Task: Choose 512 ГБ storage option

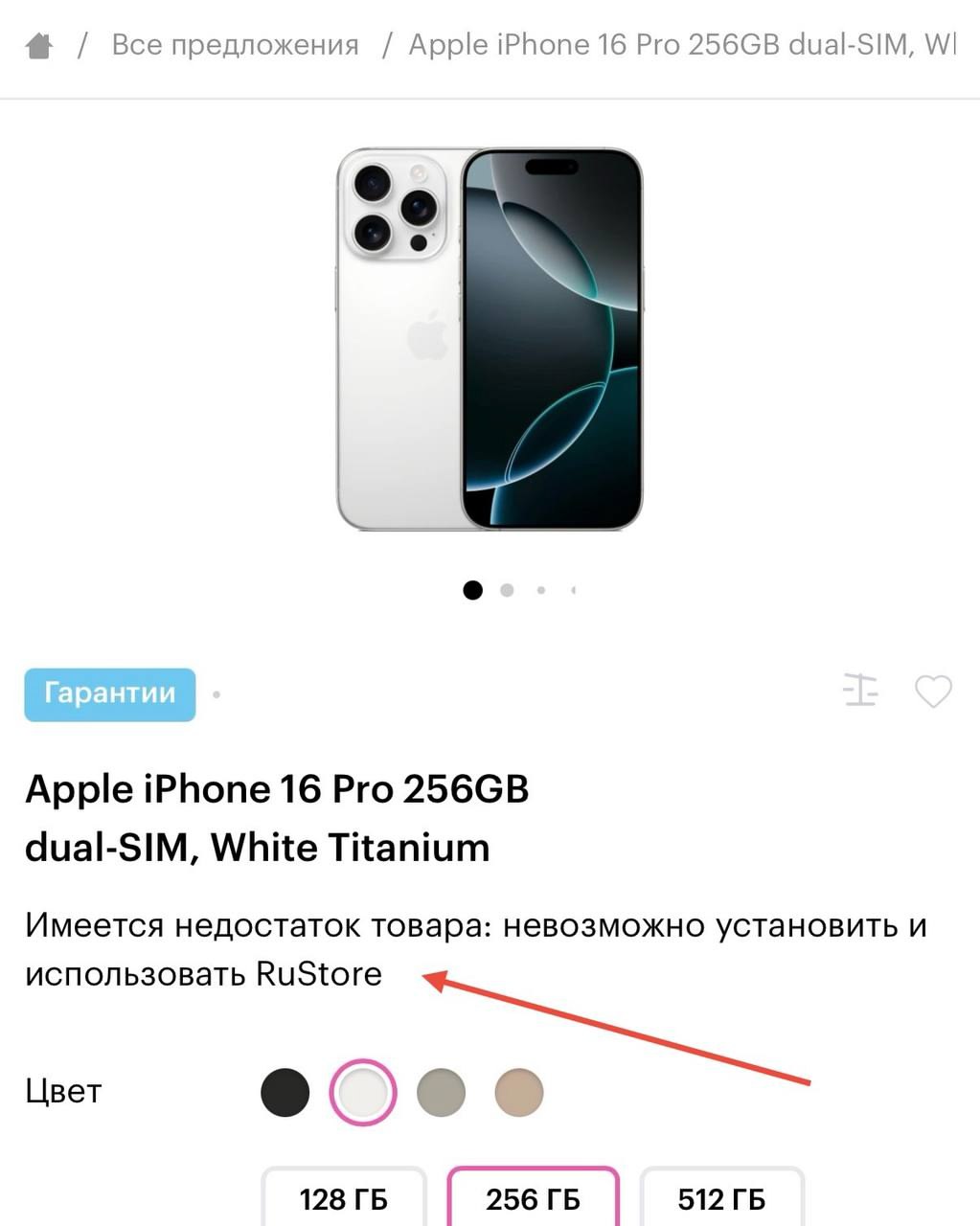Action: [721, 1197]
